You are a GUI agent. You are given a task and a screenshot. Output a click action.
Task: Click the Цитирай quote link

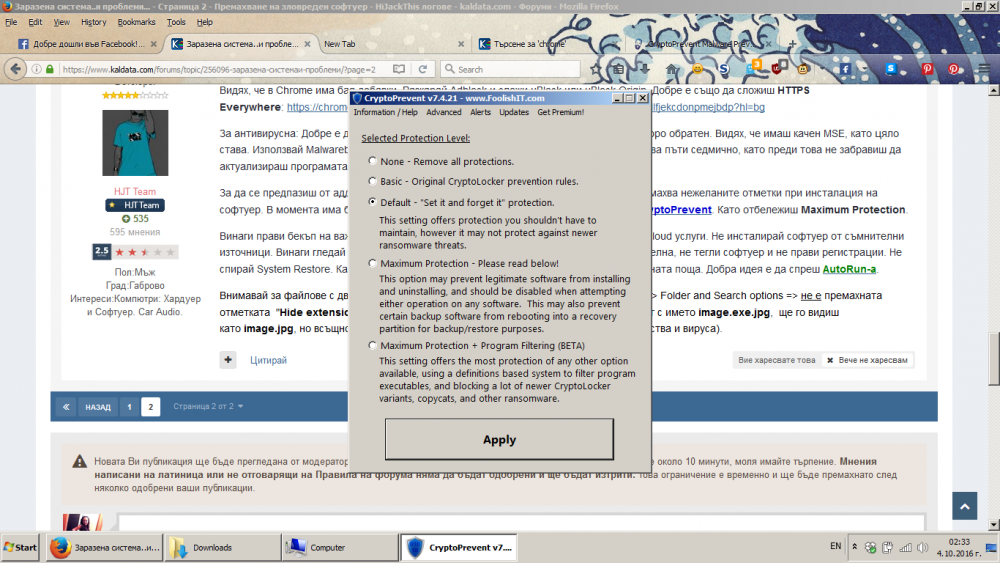coord(268,360)
